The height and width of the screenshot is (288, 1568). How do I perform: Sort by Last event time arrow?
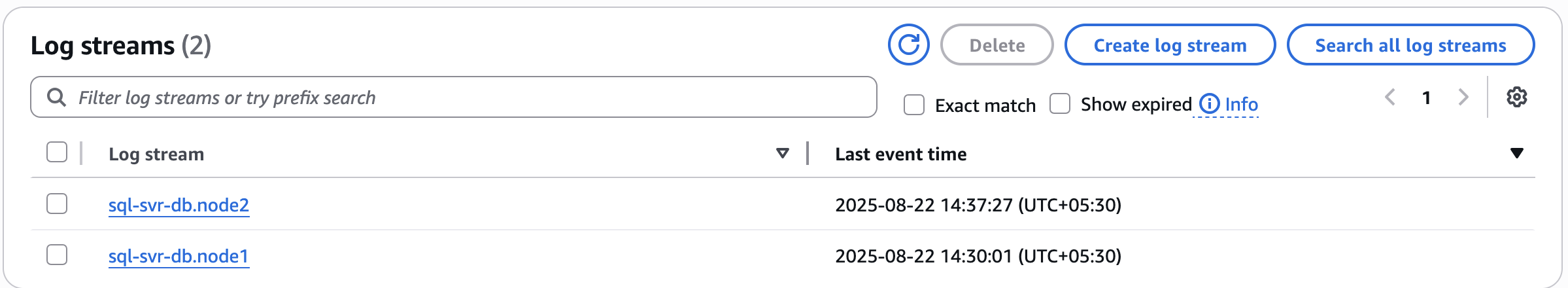1516,153
